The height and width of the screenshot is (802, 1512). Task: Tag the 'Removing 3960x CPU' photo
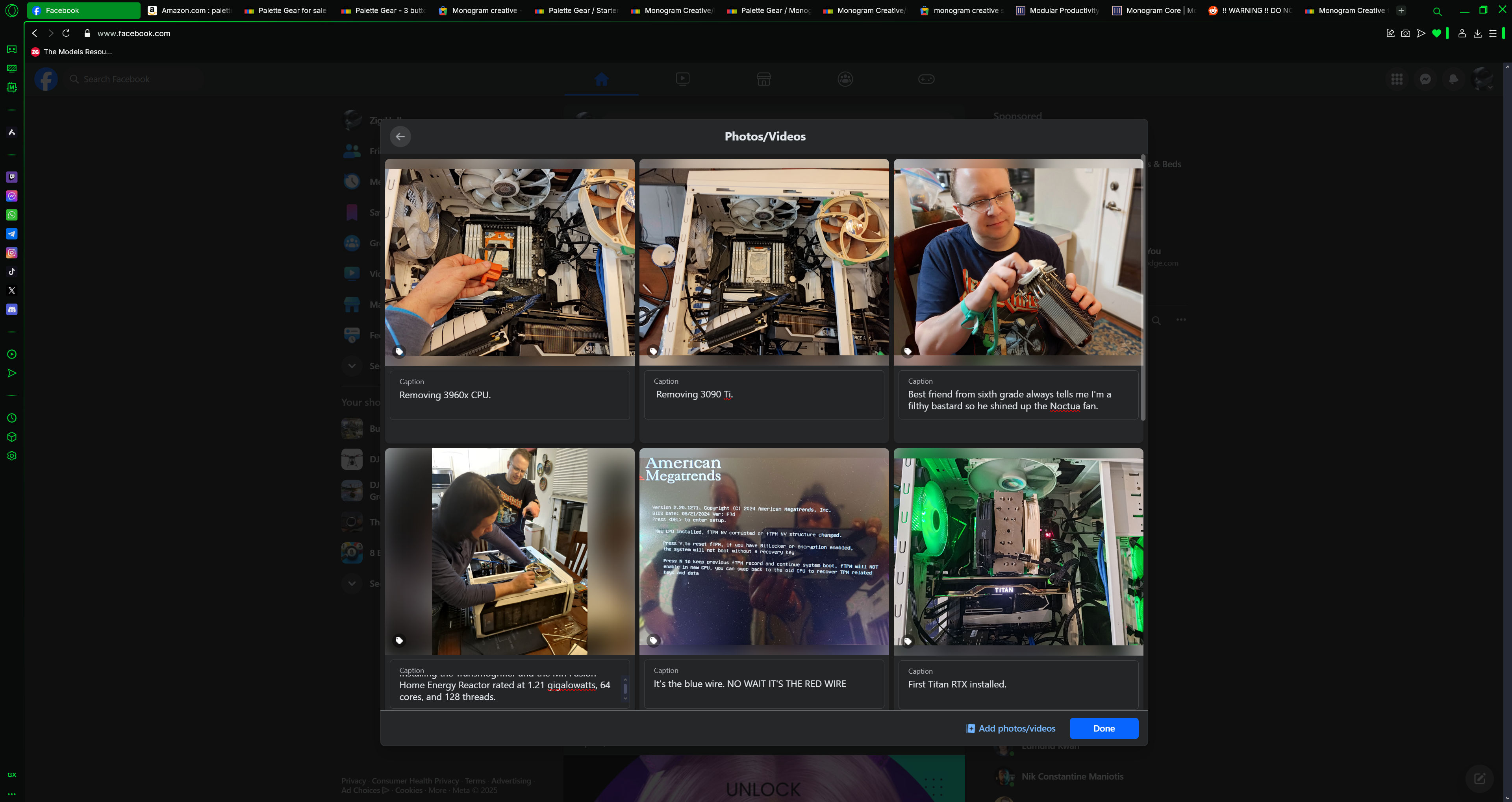[399, 351]
